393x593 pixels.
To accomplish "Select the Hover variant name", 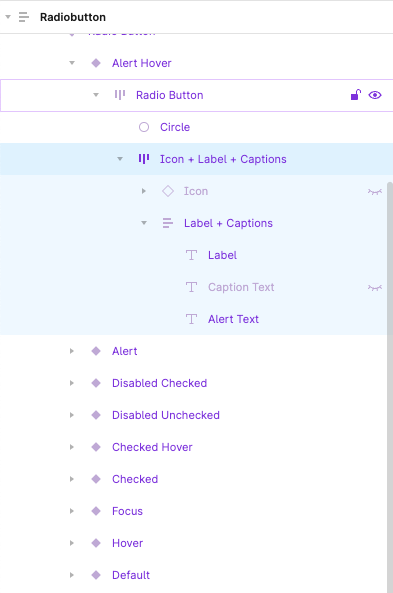I will pos(127,543).
